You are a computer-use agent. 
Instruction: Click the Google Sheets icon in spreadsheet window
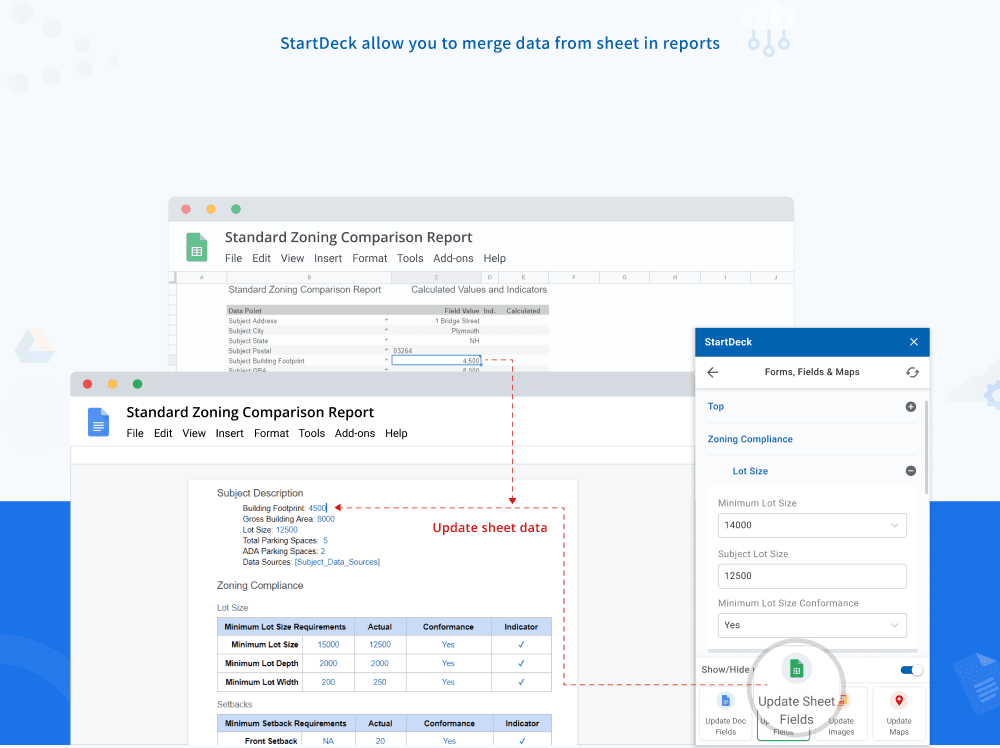(x=196, y=247)
